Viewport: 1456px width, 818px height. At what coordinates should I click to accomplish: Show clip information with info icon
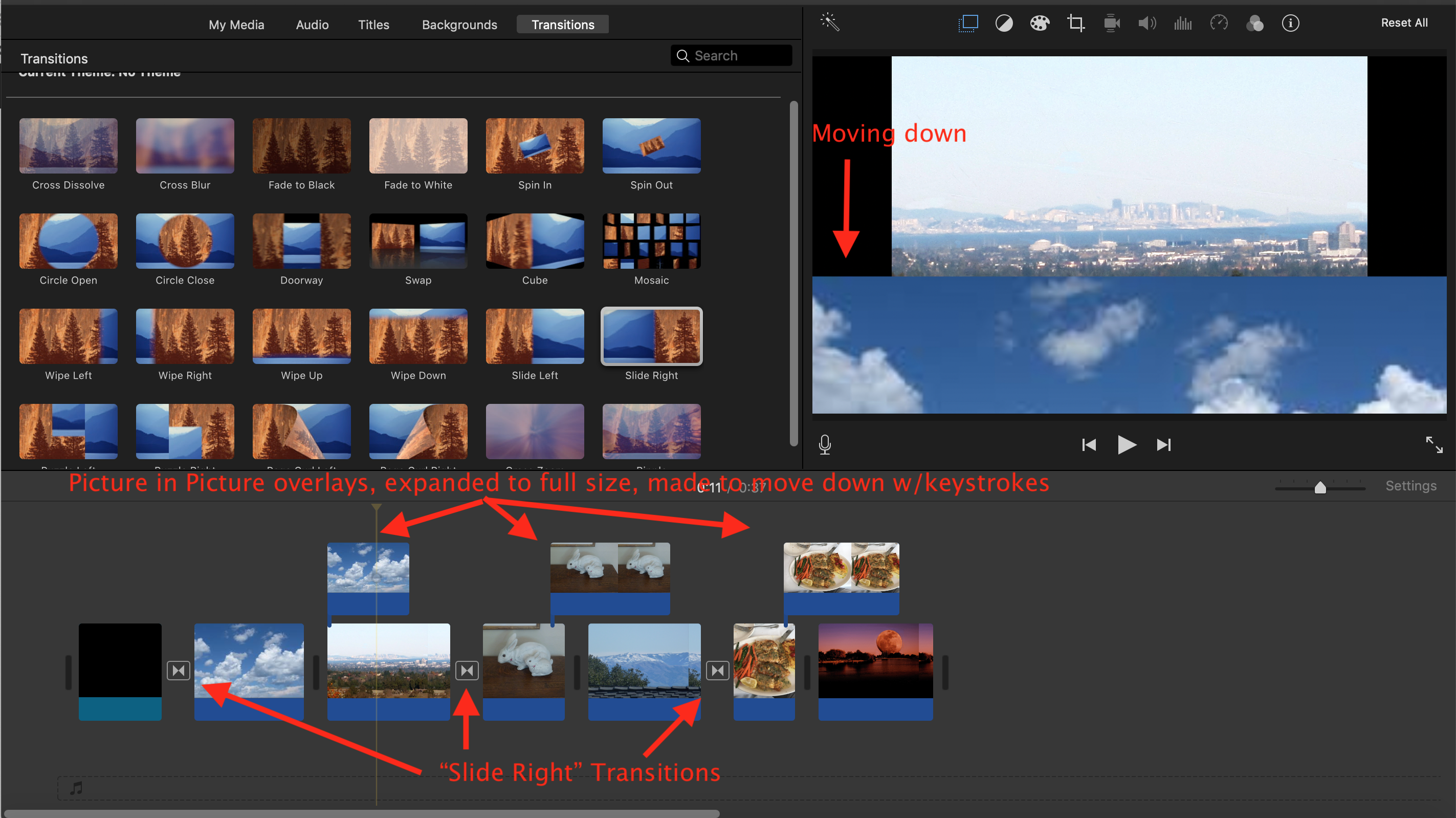(x=1290, y=23)
